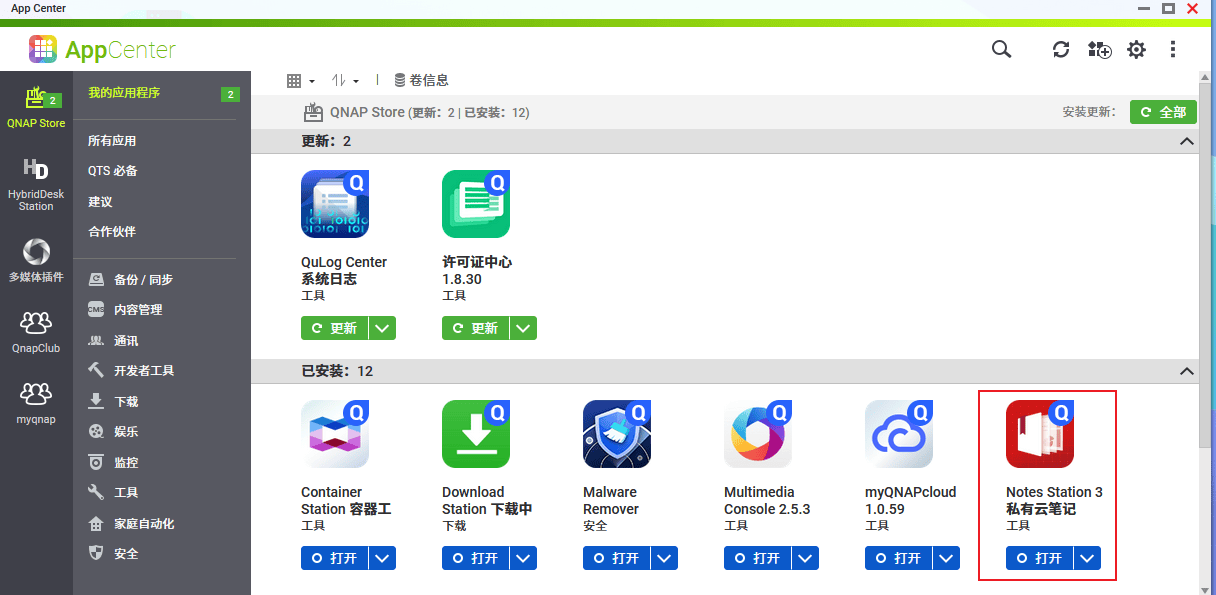Open the 多媒体插件 sidebar icon

[x=36, y=260]
